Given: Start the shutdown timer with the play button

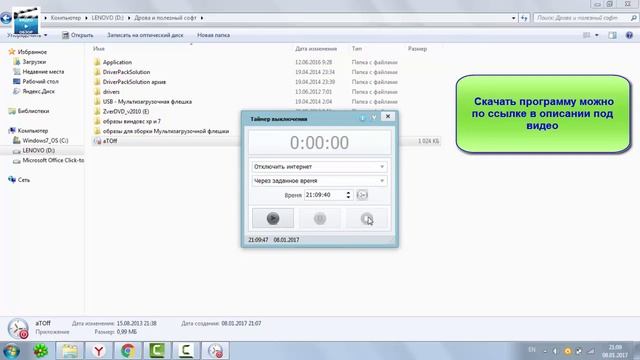Looking at the screenshot, I should 273,218.
